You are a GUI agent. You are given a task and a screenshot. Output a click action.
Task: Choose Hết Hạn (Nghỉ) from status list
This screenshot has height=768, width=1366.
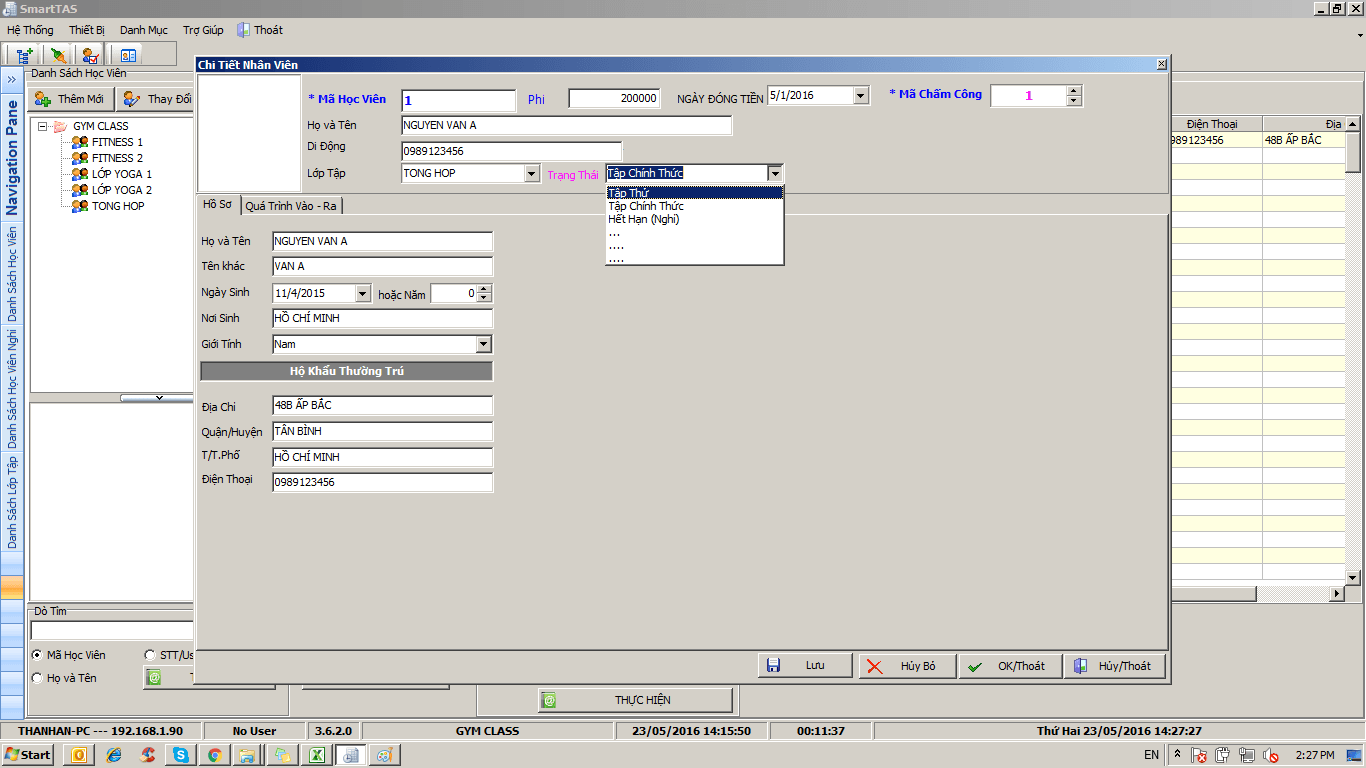click(x=643, y=219)
